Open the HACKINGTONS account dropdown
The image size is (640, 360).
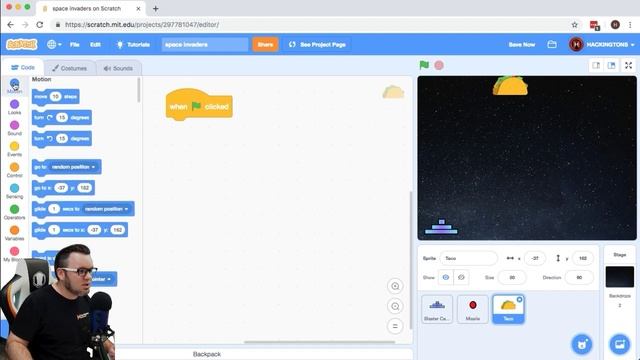[x=602, y=44]
